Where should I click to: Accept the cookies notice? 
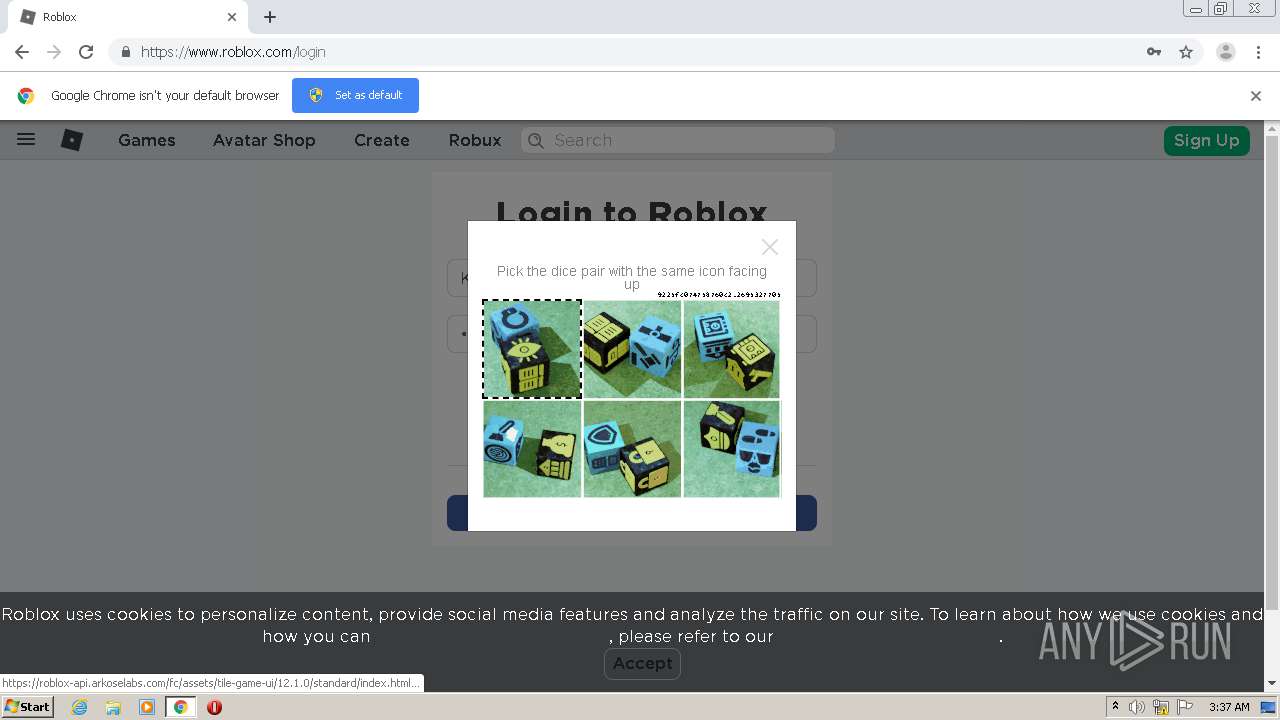[642, 663]
